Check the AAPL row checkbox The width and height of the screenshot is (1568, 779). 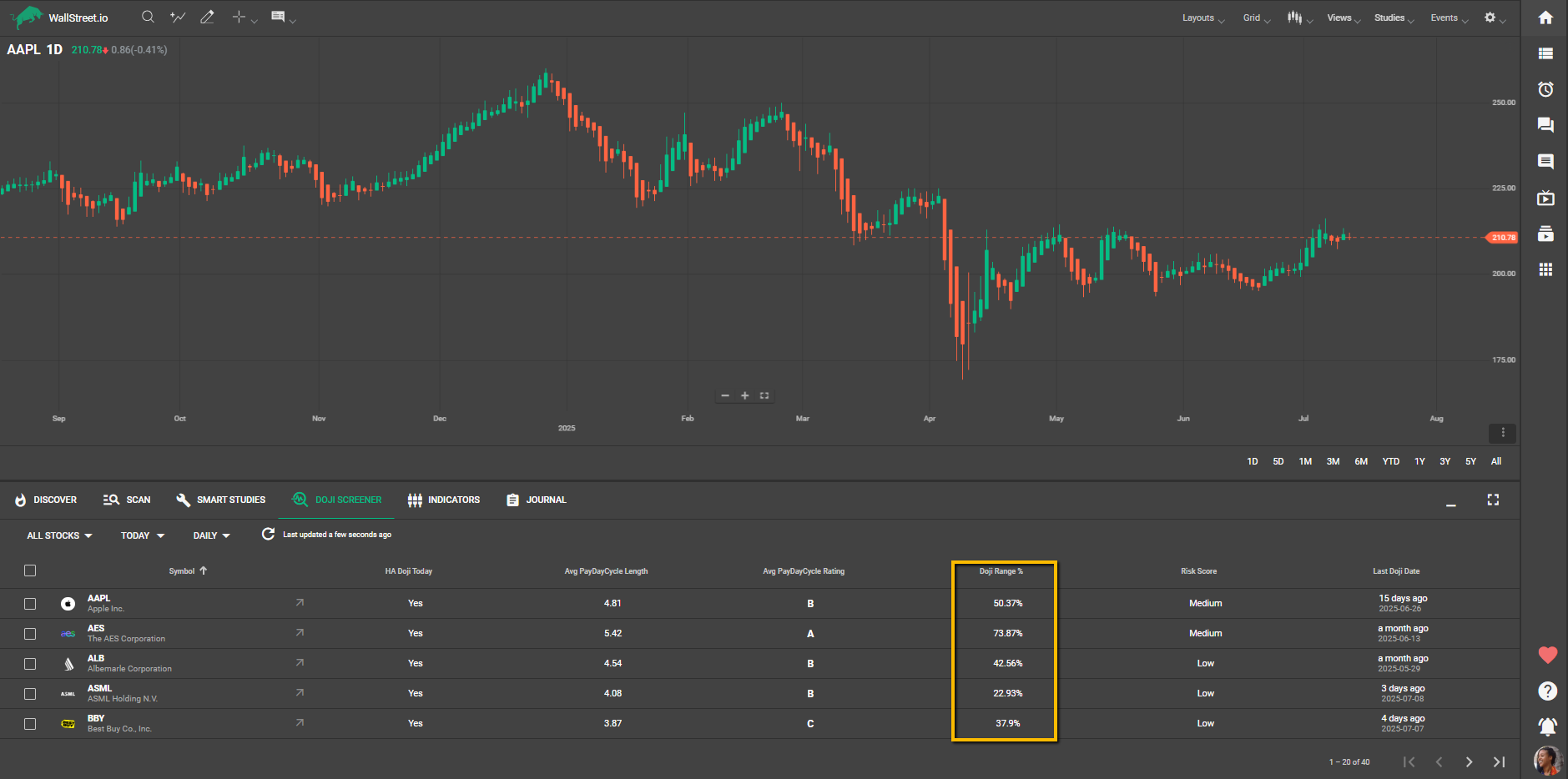[x=30, y=604]
